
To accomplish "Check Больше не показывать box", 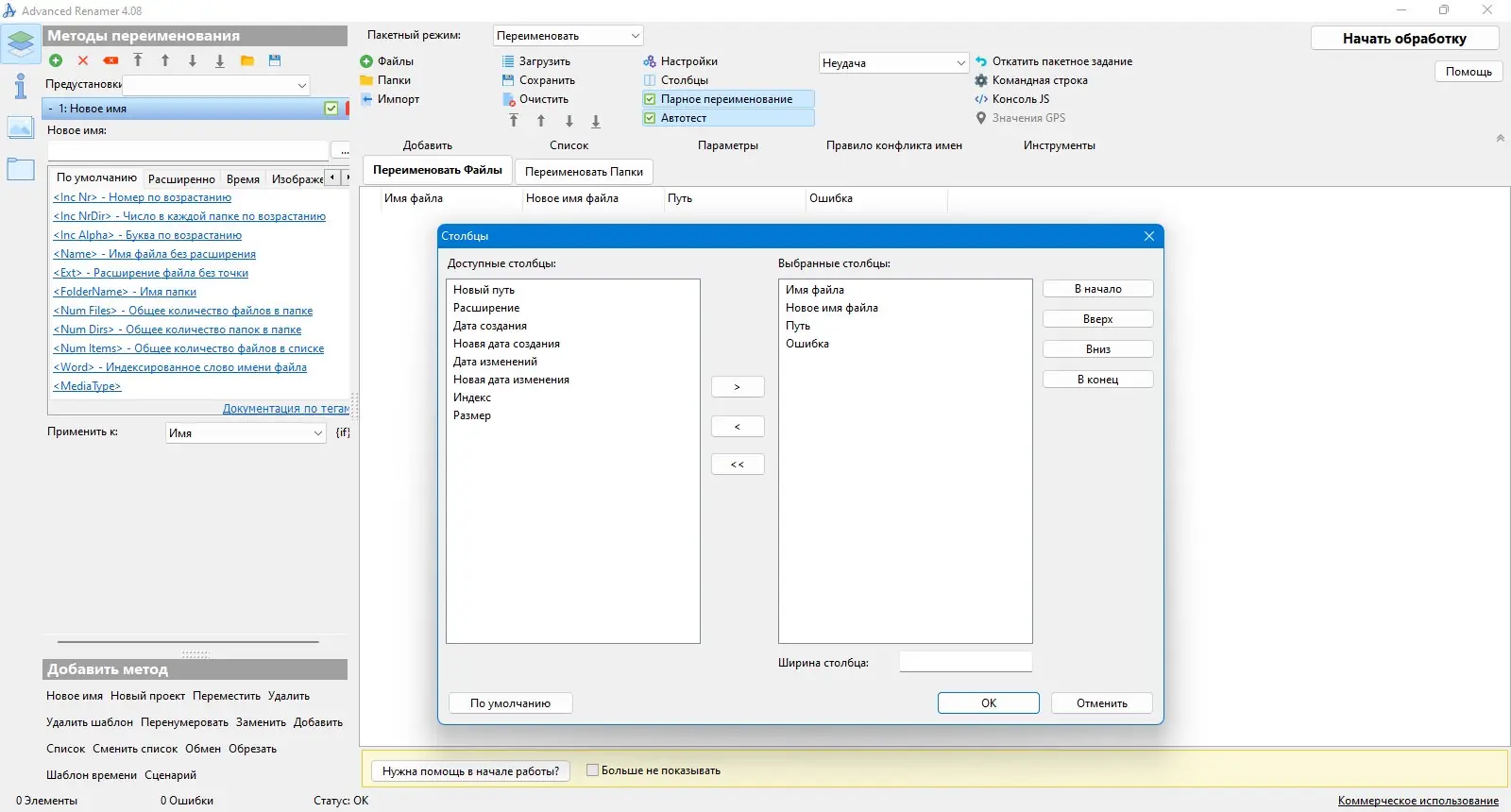I will tap(593, 770).
